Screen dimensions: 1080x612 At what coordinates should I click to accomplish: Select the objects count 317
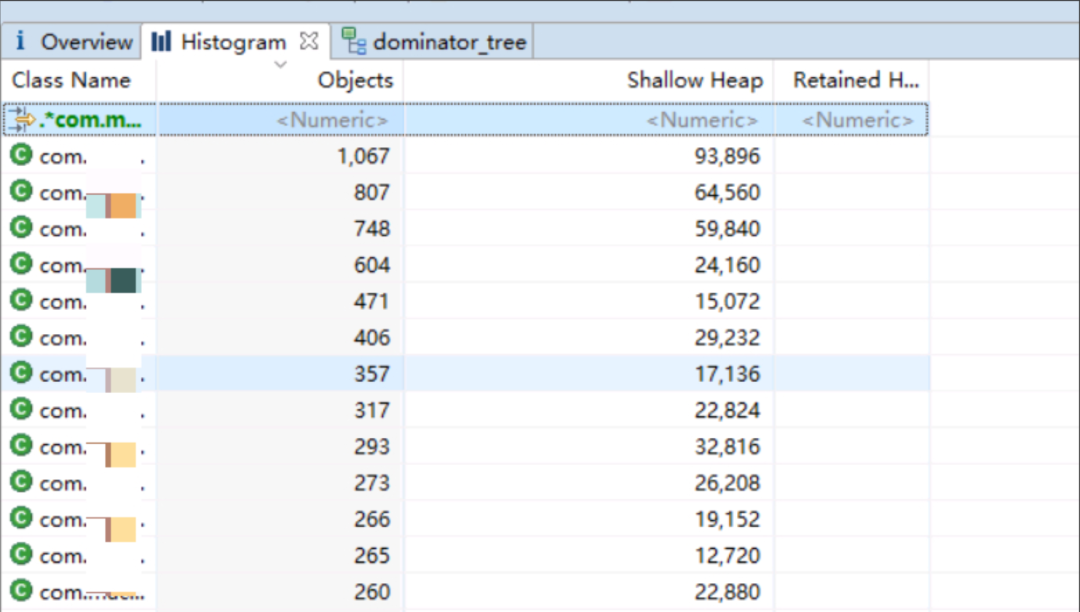[372, 410]
